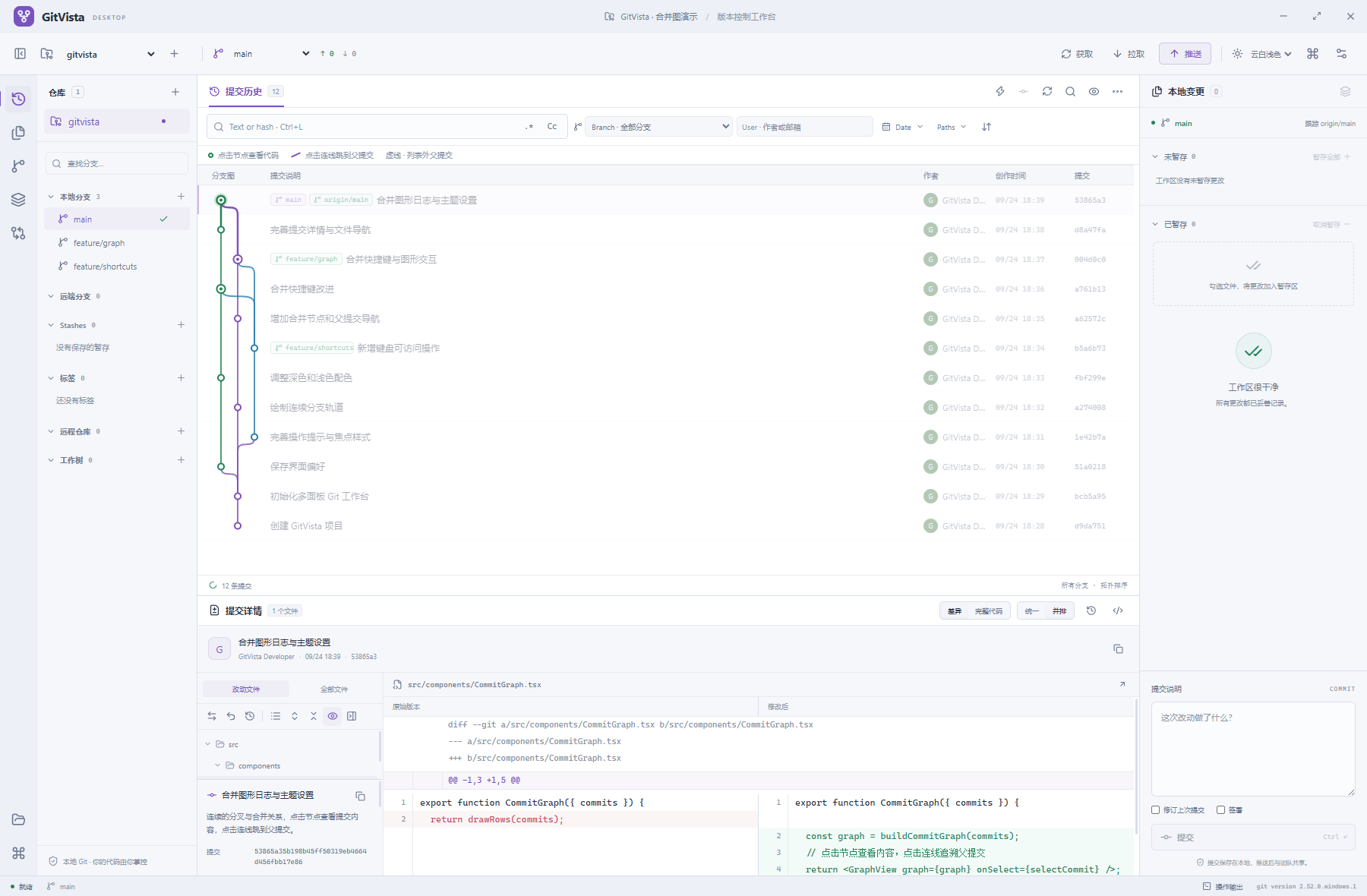Open the Paths filter dropdown
Screen dimensions: 1367x896
pos(952,127)
